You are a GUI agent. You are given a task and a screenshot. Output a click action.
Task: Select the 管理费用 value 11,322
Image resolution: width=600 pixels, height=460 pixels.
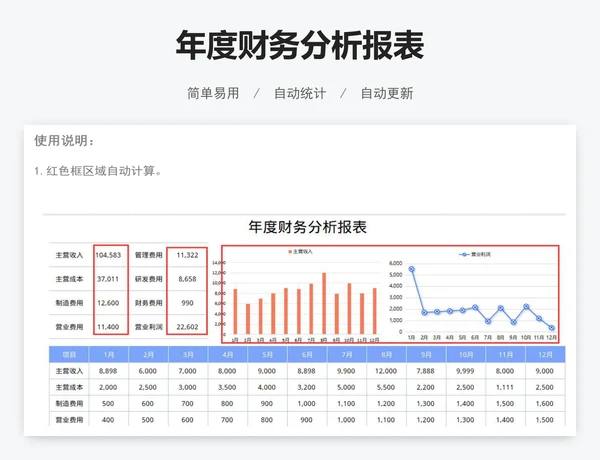point(188,255)
